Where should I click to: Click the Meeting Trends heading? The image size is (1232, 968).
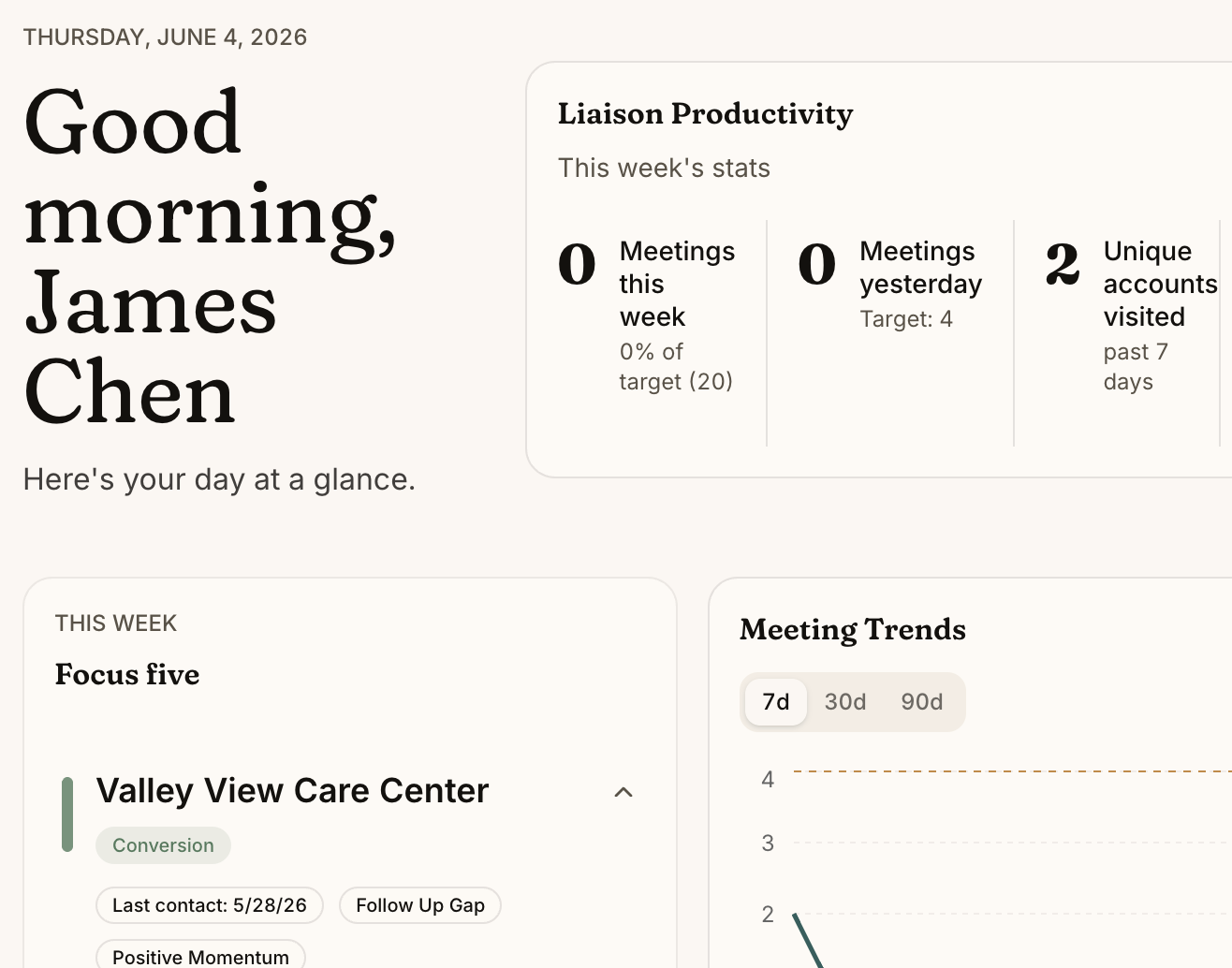tap(853, 630)
